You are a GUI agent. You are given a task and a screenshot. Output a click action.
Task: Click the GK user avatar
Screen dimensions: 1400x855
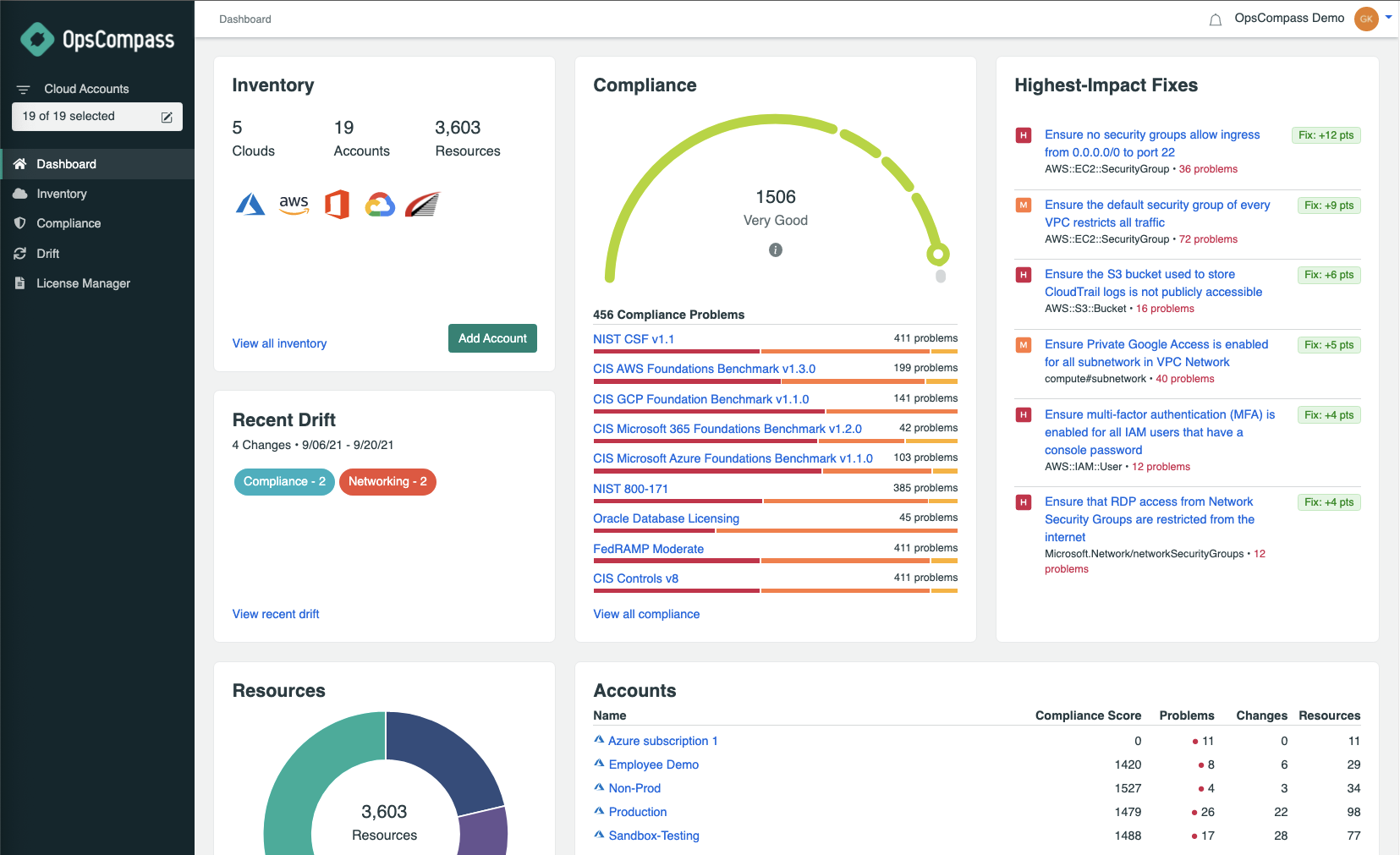pos(1366,19)
